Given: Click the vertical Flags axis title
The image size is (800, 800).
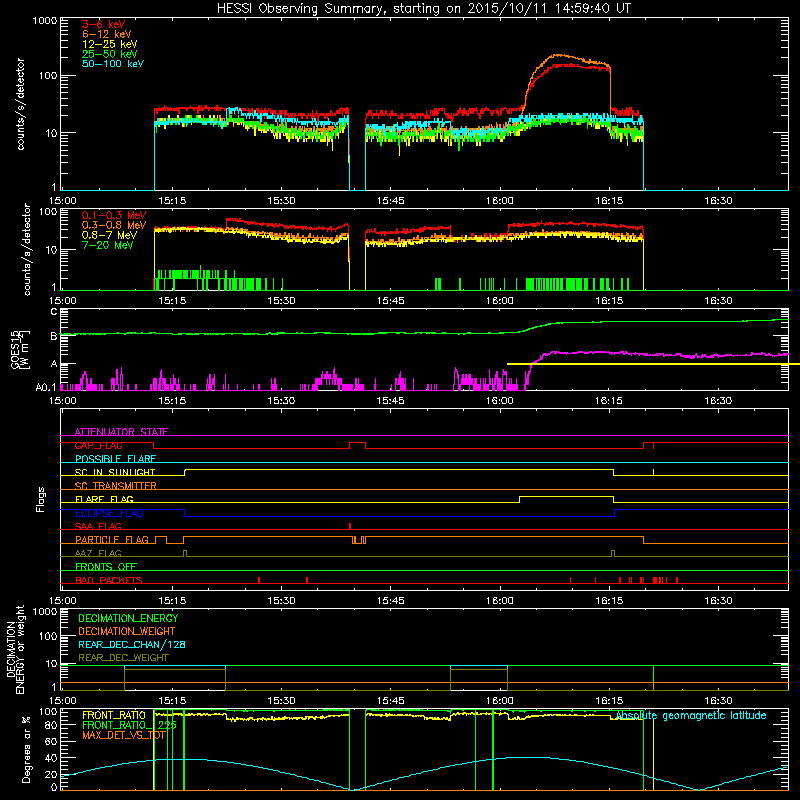Looking at the screenshot, I should (x=41, y=499).
